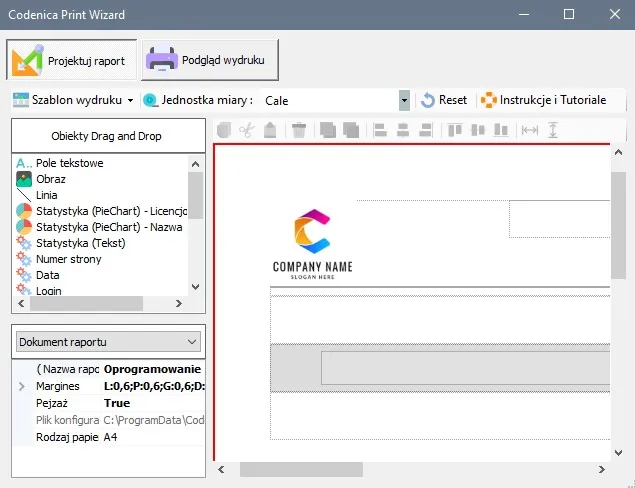
Task: Click the dotted box at top right of canvas
Action: [x=560, y=219]
